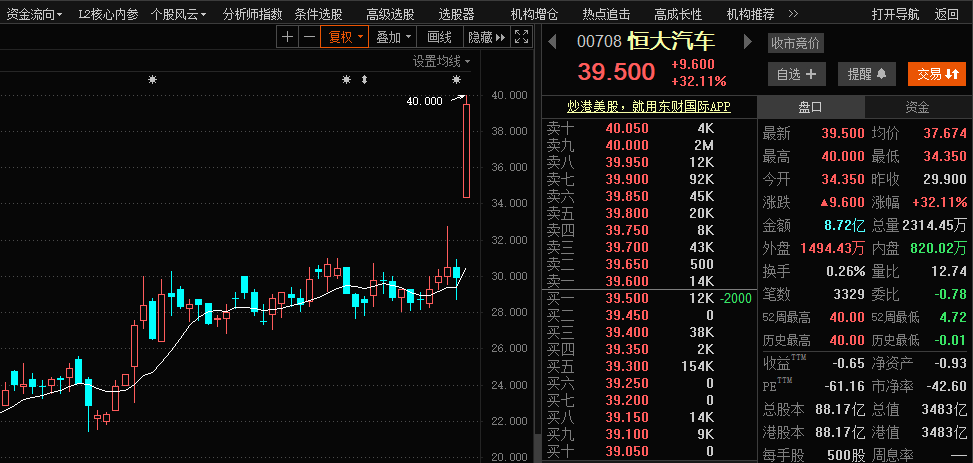Image resolution: width=973 pixels, height=463 pixels.
Task: Open 热点追击 menu item
Action: pyautogui.click(x=606, y=14)
